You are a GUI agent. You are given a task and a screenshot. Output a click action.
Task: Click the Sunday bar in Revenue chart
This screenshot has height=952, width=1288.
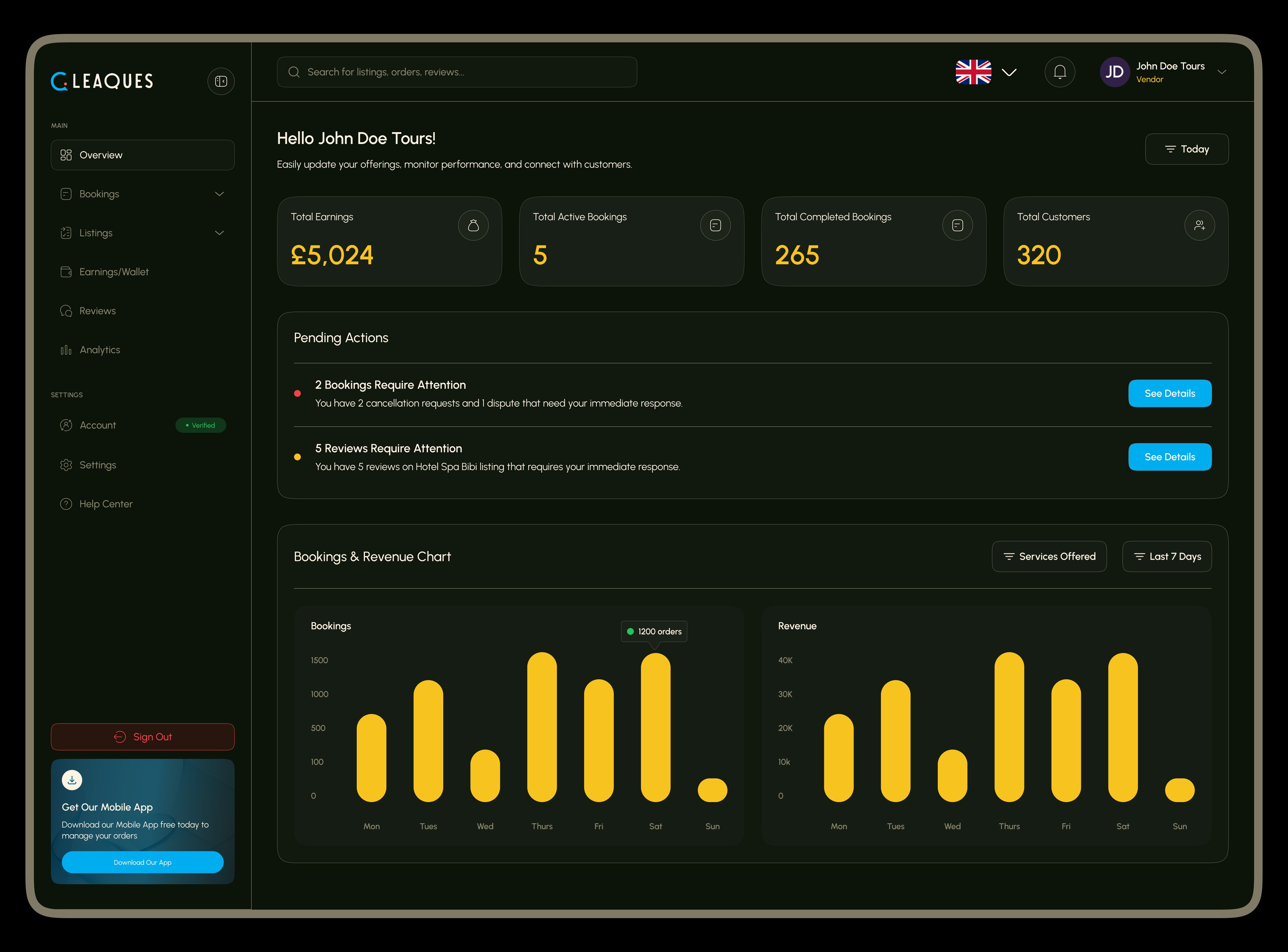click(x=1180, y=790)
